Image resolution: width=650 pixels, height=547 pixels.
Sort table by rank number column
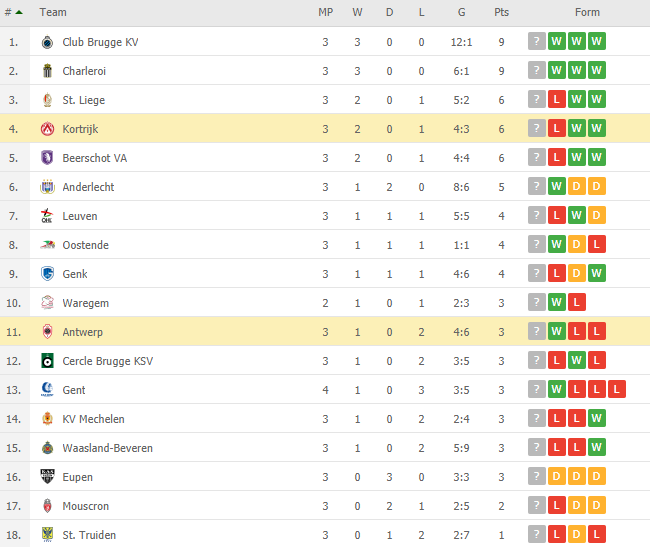(x=13, y=12)
